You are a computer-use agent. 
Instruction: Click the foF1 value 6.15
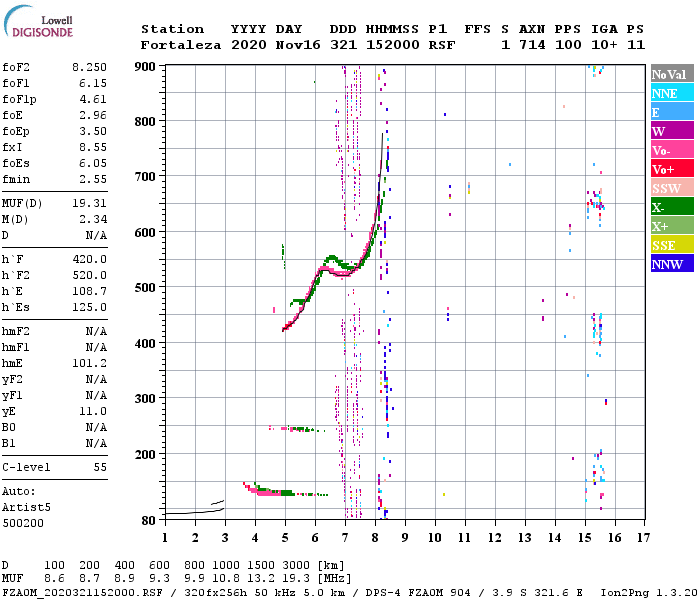93,83
